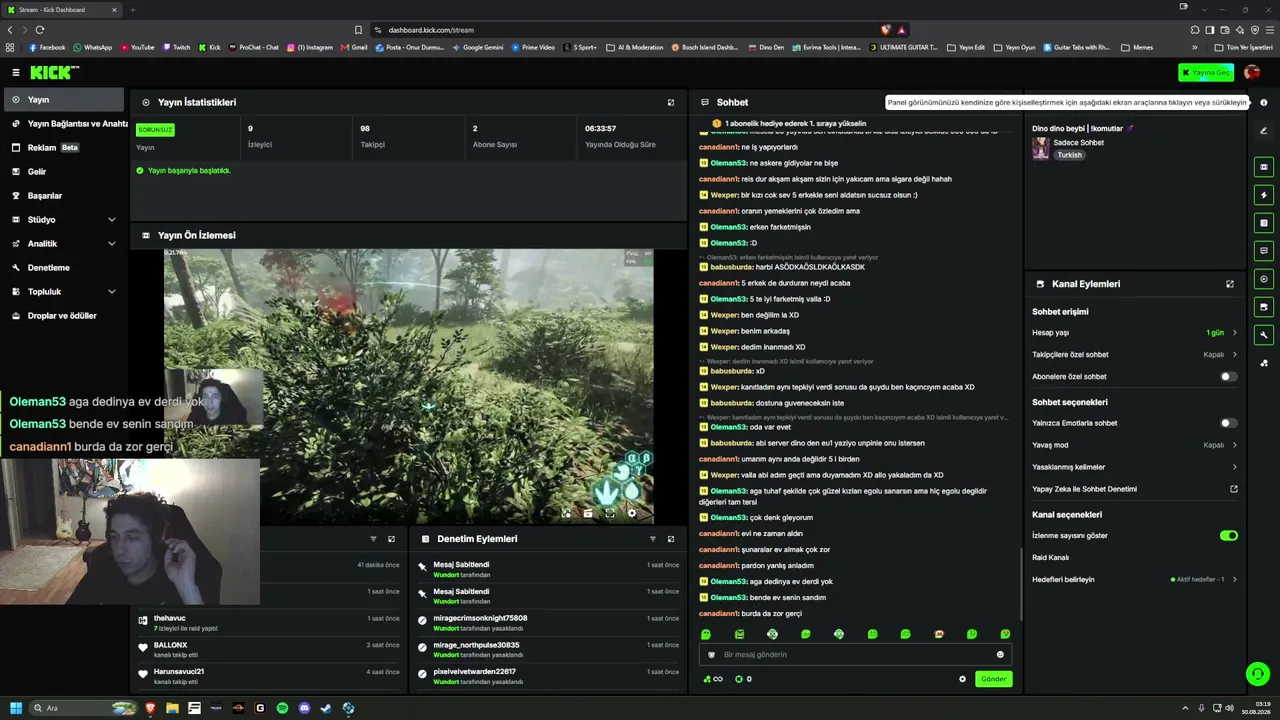Screen dimensions: 1280x720
Task: Click the pencil edit layout icon
Action: tap(1264, 131)
